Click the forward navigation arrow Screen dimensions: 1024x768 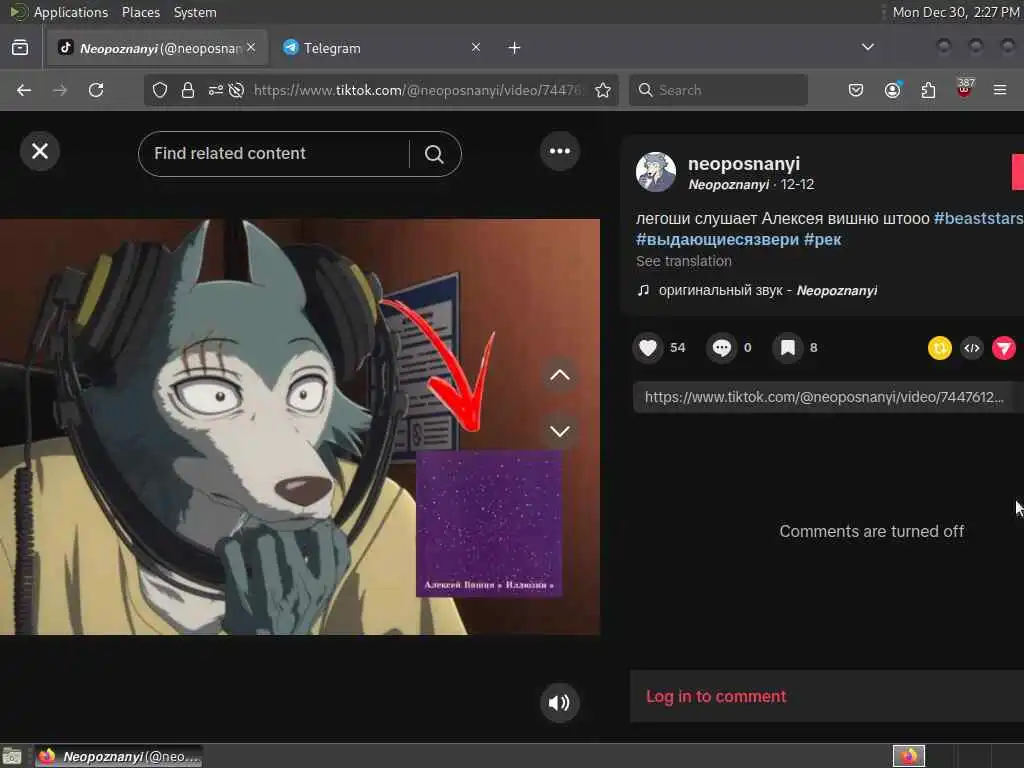60,90
